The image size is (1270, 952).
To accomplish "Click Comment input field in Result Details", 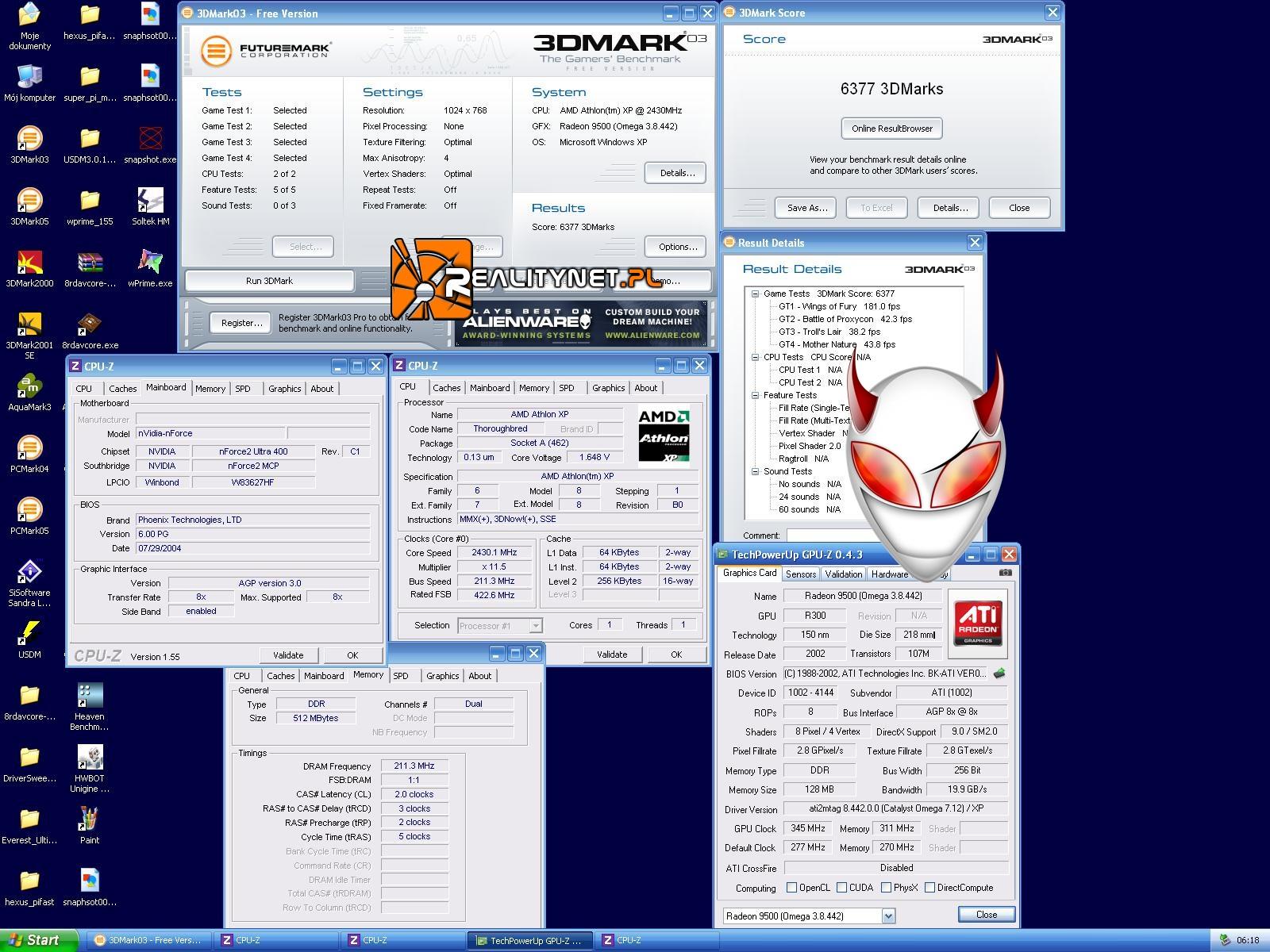I will click(x=829, y=535).
